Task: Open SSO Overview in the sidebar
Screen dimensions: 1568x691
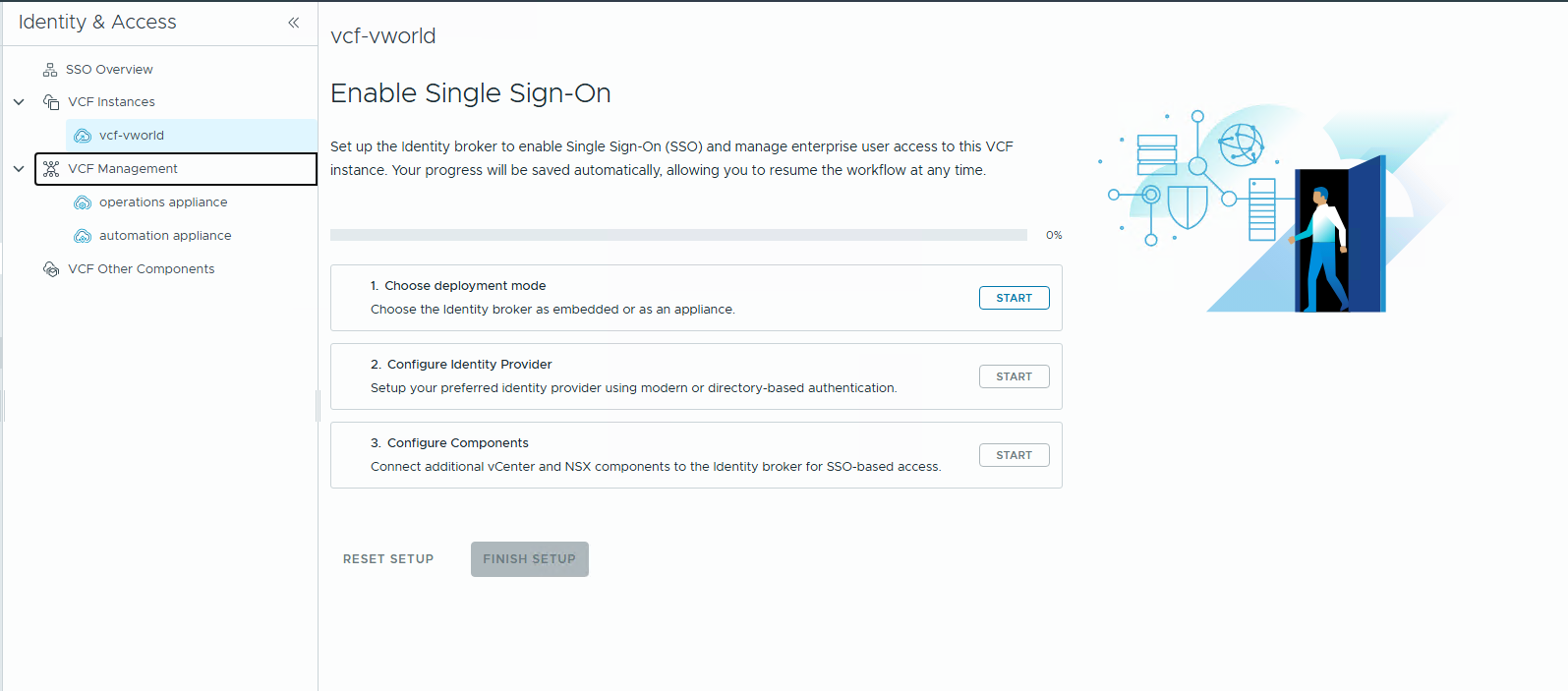Action: point(109,70)
